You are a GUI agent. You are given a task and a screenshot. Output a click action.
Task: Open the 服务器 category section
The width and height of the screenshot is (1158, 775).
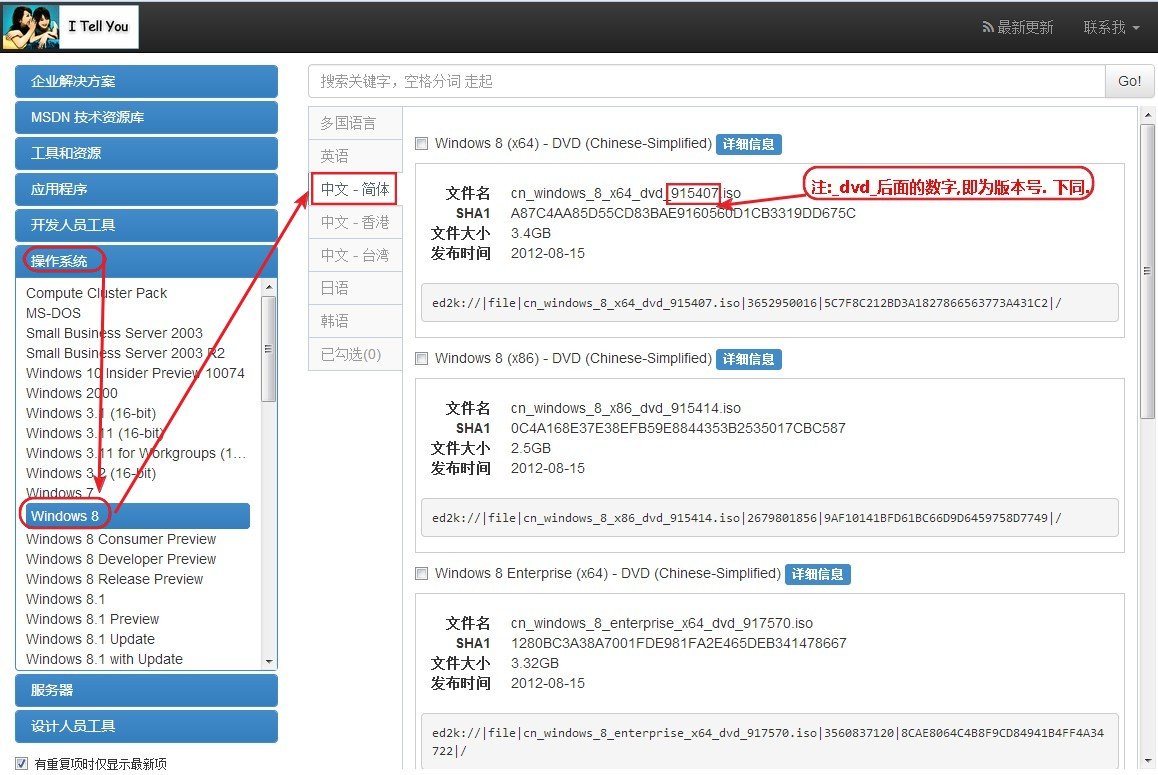pyautogui.click(x=146, y=690)
